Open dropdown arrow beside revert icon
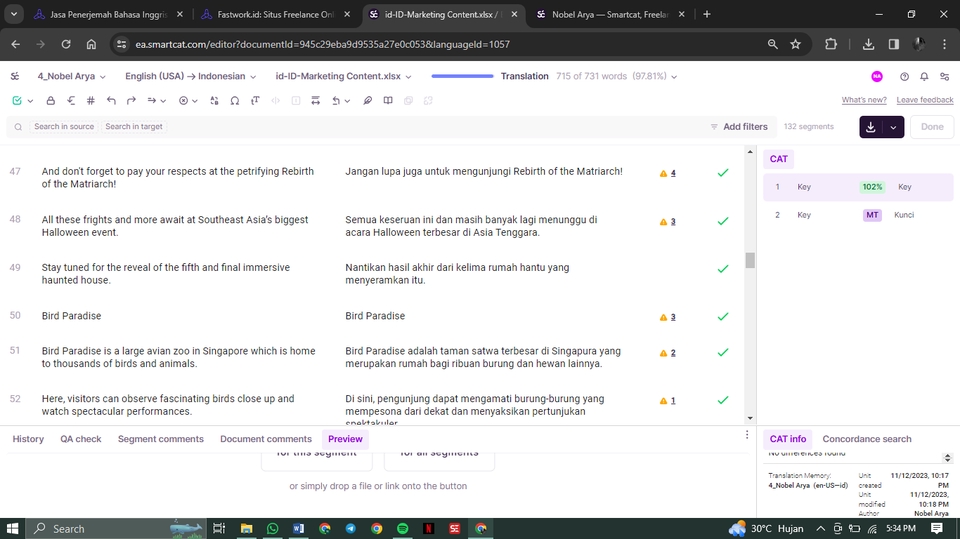Viewport: 960px width, 539px height. (x=347, y=101)
